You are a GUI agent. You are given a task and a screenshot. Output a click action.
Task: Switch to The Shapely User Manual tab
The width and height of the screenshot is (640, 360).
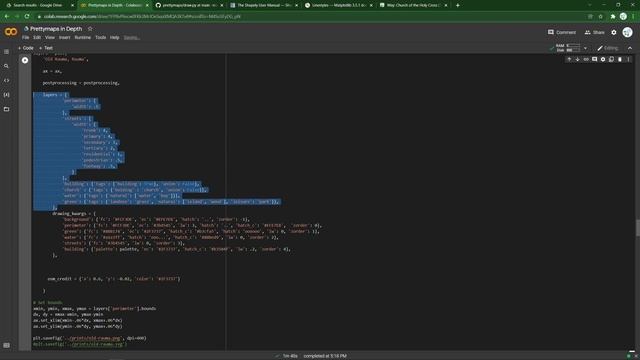pyautogui.click(x=264, y=5)
